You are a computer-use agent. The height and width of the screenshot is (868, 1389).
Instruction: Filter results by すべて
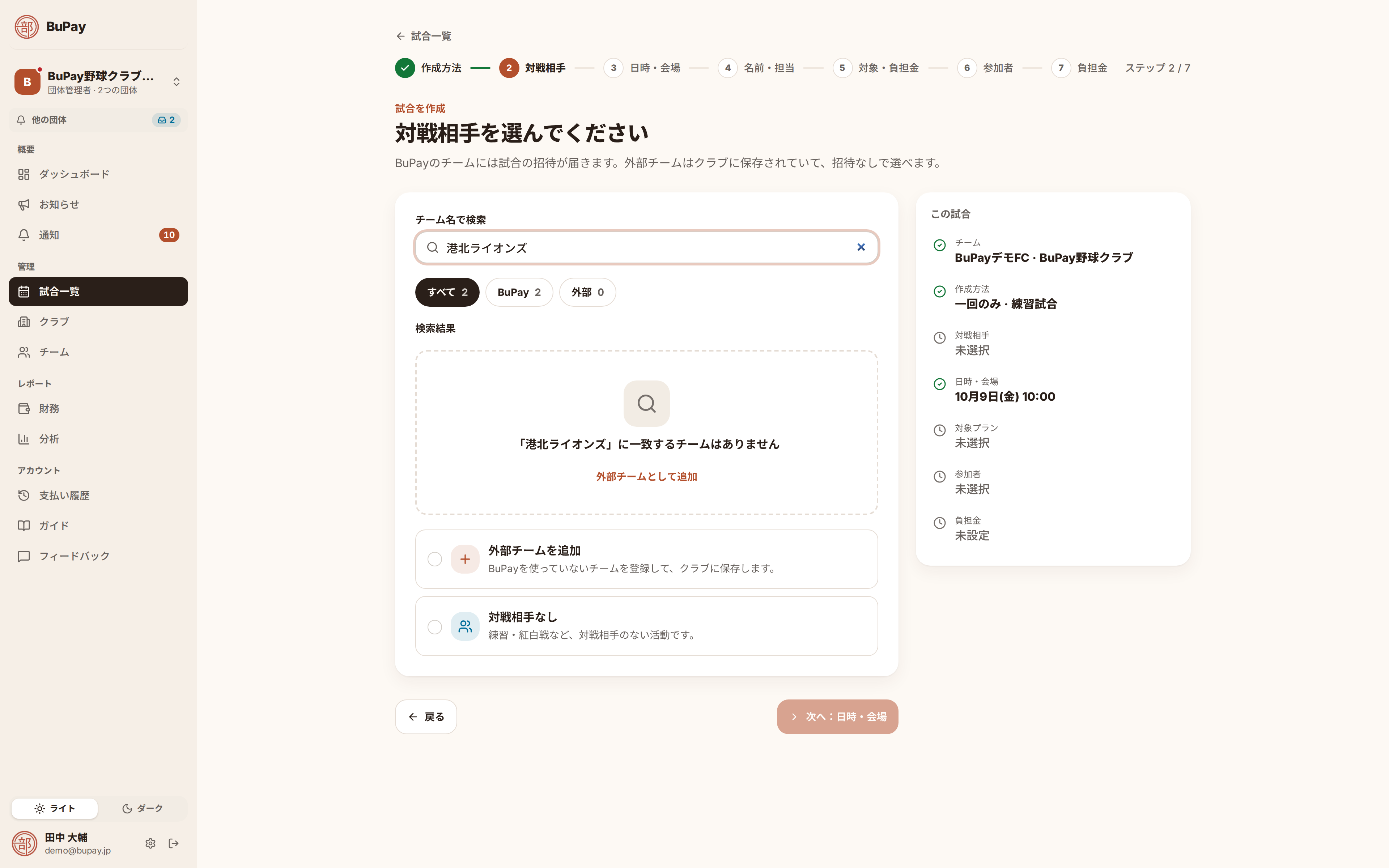click(x=447, y=292)
